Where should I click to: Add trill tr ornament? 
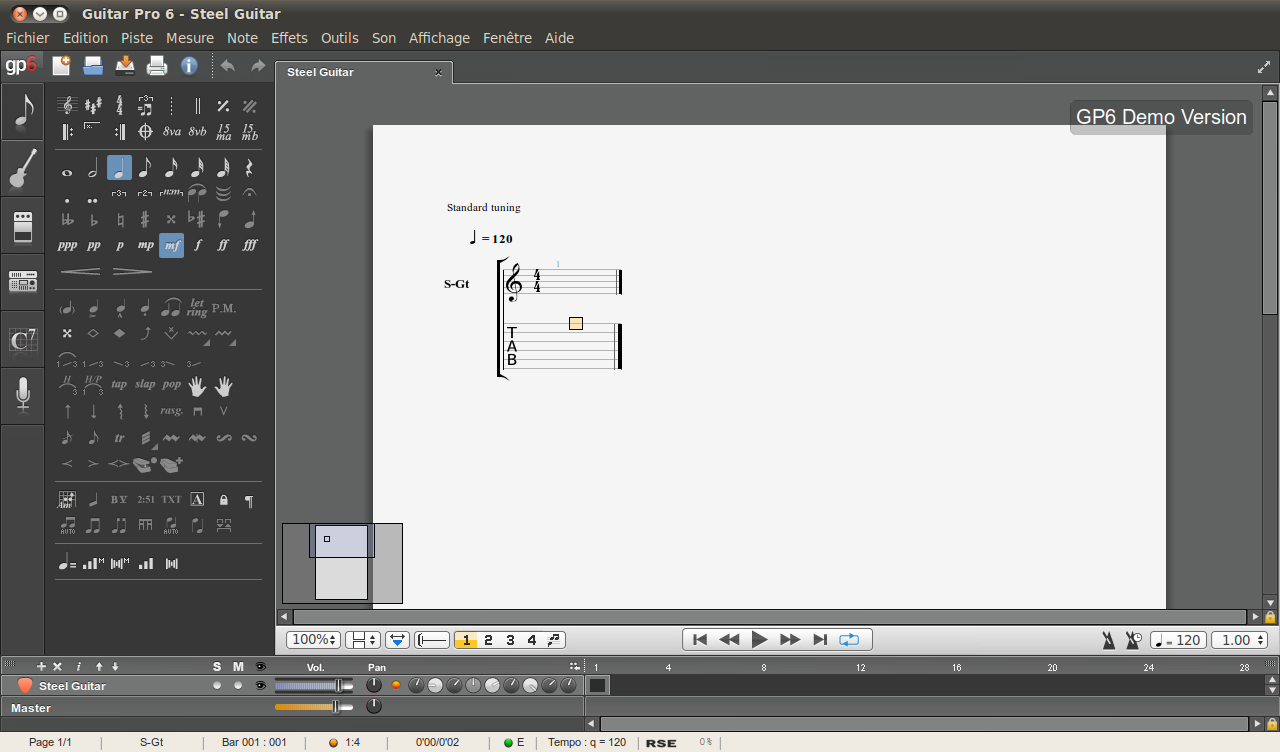coord(119,438)
